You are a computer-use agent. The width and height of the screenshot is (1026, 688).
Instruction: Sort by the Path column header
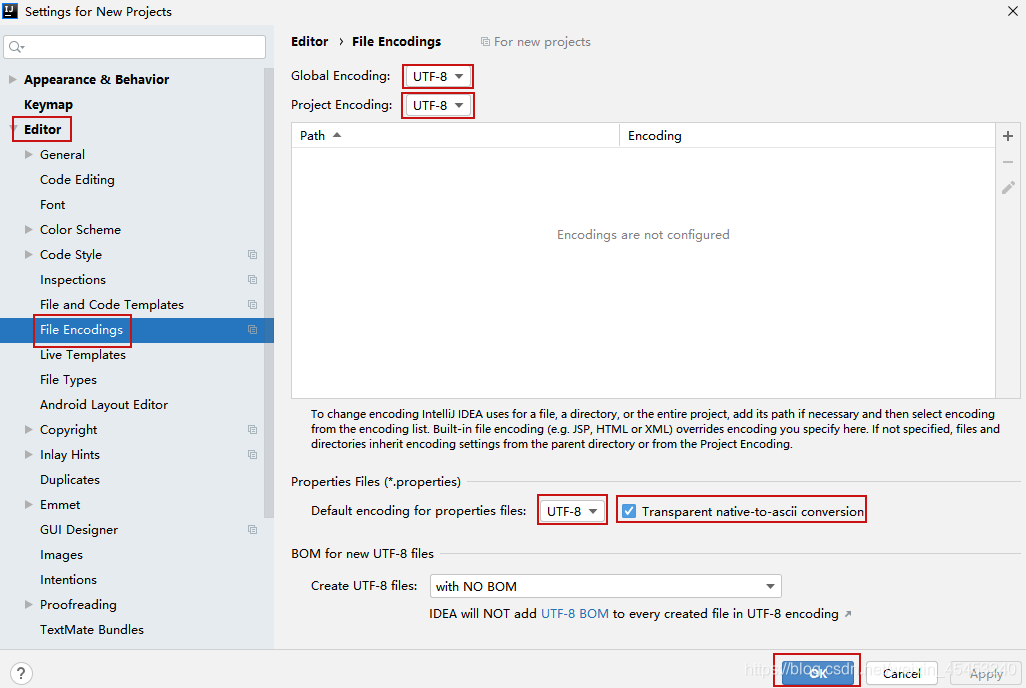click(x=455, y=136)
